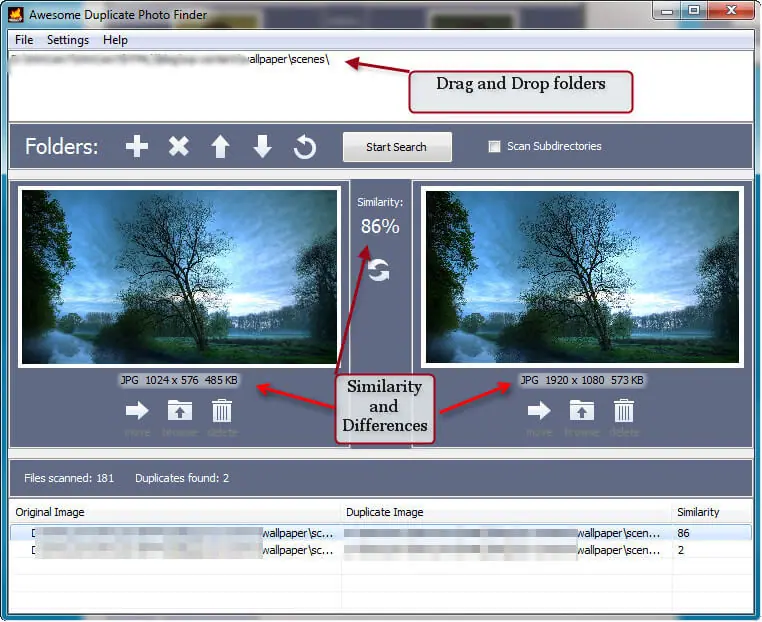Click the Awesome Duplicate Photo Finder app icon
Viewport: 762px width, 622px height.
16,15
